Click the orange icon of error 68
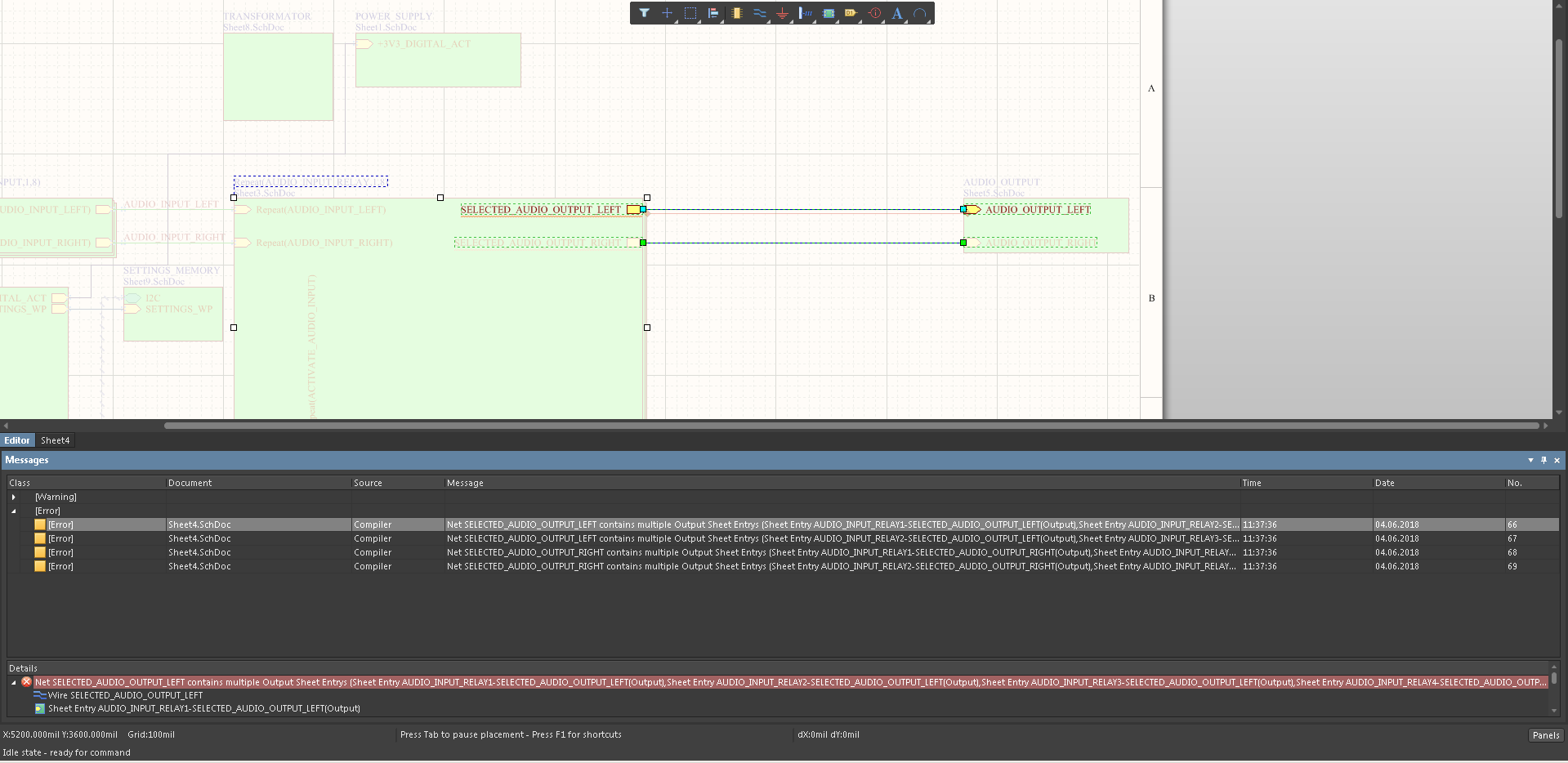 click(39, 552)
